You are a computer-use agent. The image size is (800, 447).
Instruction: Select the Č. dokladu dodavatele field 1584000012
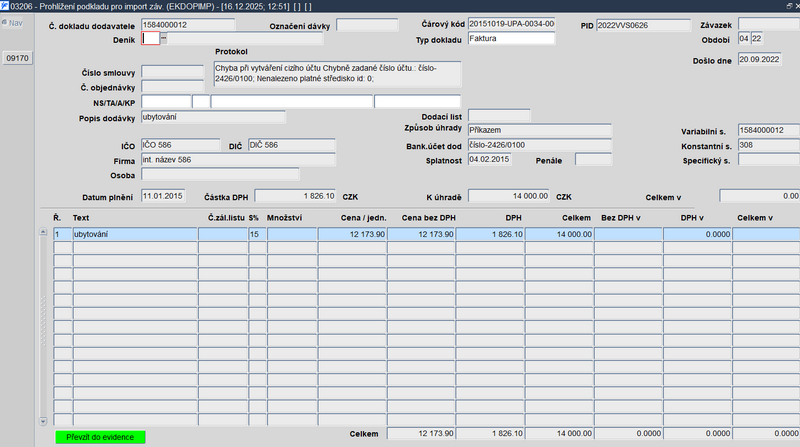(188, 24)
